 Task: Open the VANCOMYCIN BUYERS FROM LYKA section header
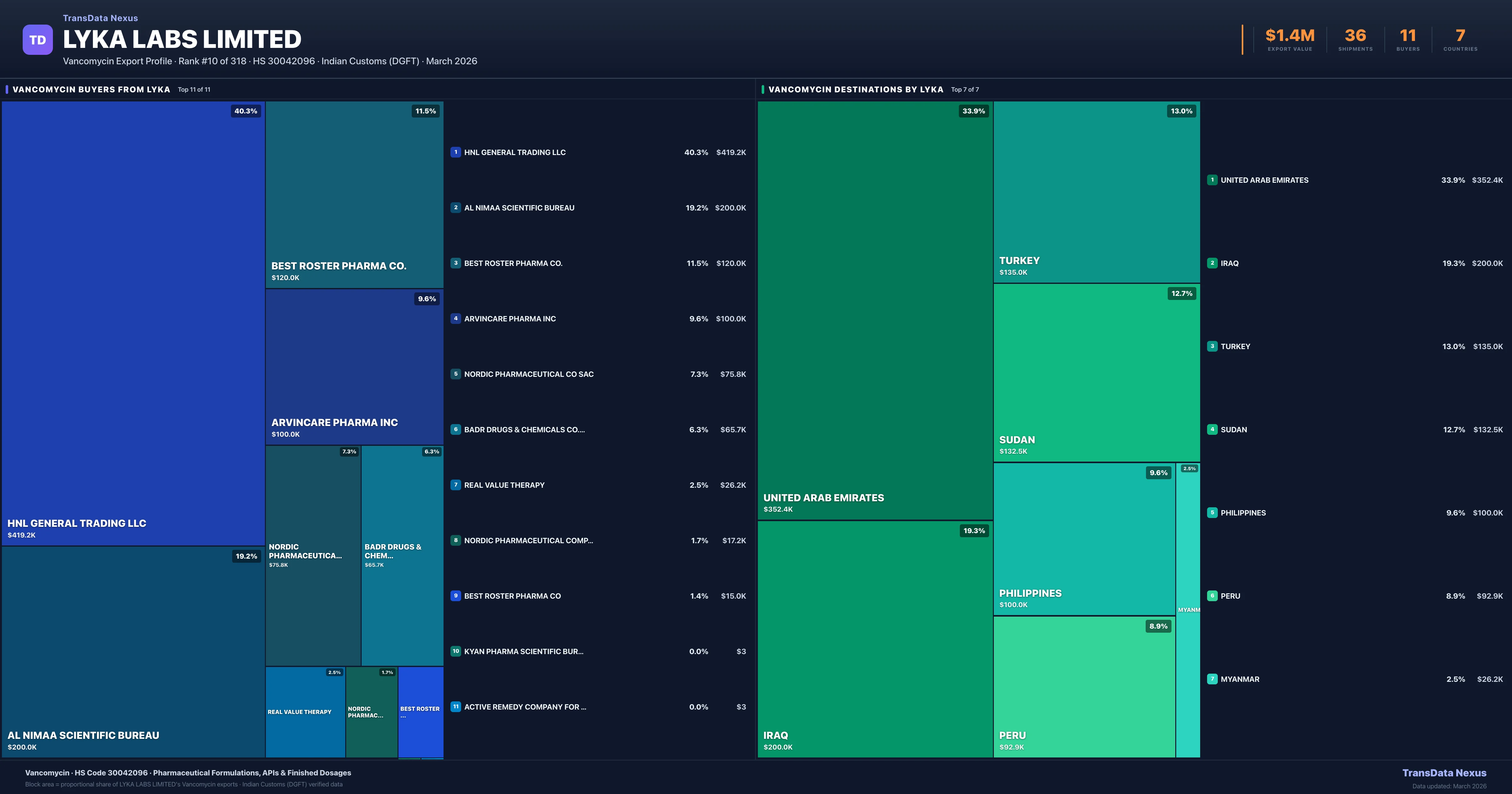pyautogui.click(x=91, y=89)
